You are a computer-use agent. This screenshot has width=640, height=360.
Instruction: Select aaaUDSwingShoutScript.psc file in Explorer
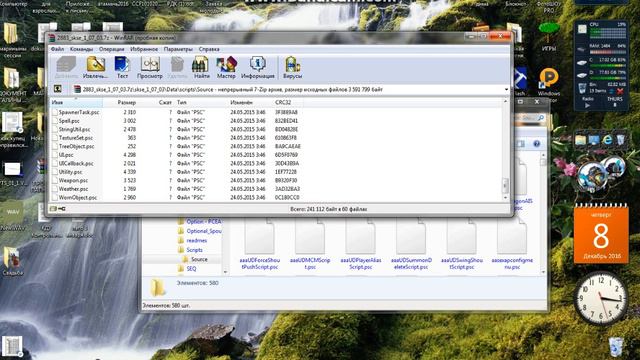(462, 245)
